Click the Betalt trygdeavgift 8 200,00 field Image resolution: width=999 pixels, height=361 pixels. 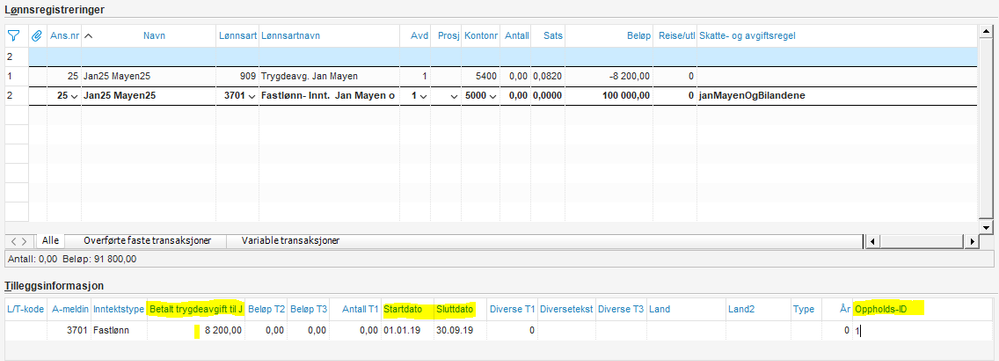(196, 330)
